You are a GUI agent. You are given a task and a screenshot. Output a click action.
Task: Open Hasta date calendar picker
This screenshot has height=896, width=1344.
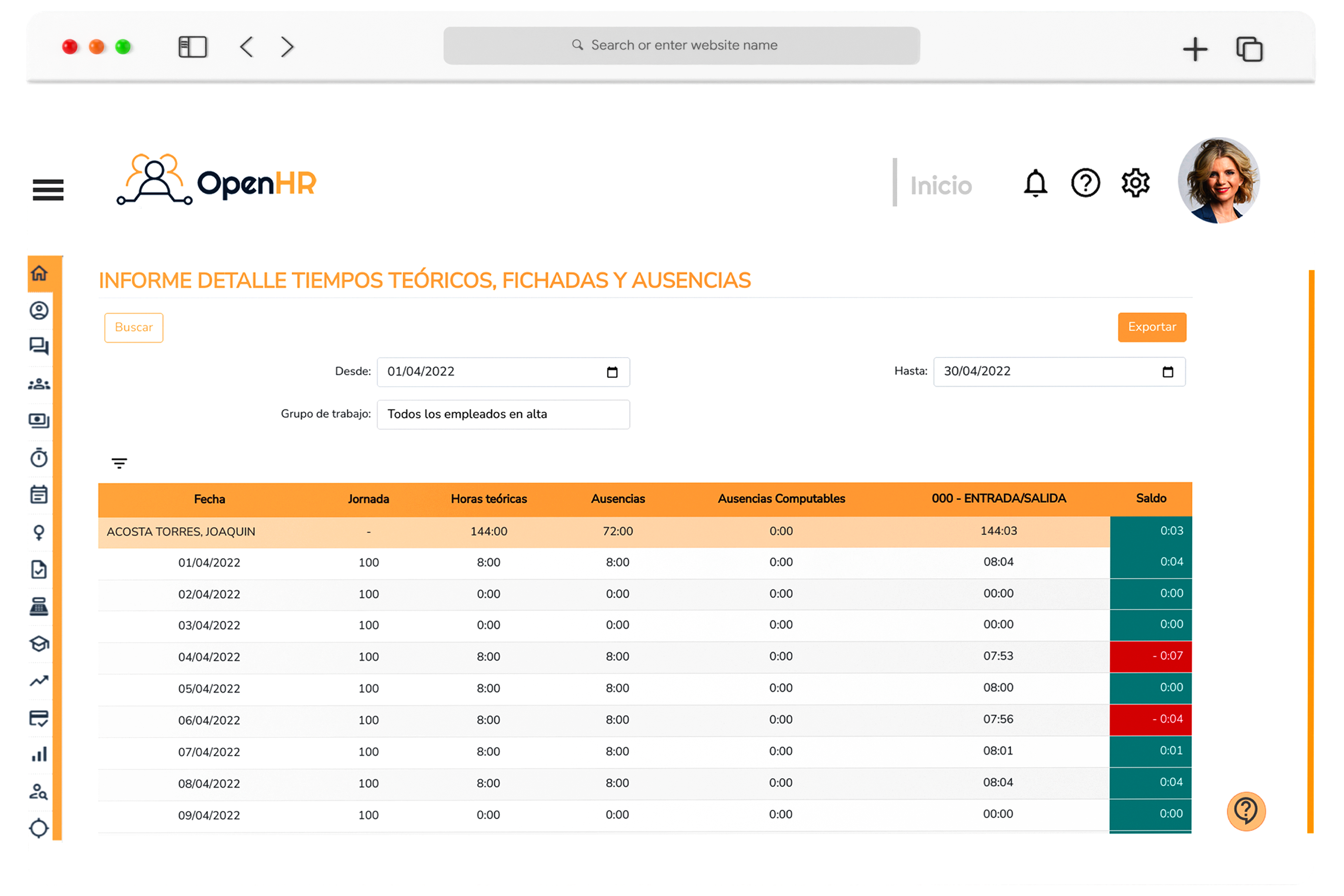(1167, 372)
